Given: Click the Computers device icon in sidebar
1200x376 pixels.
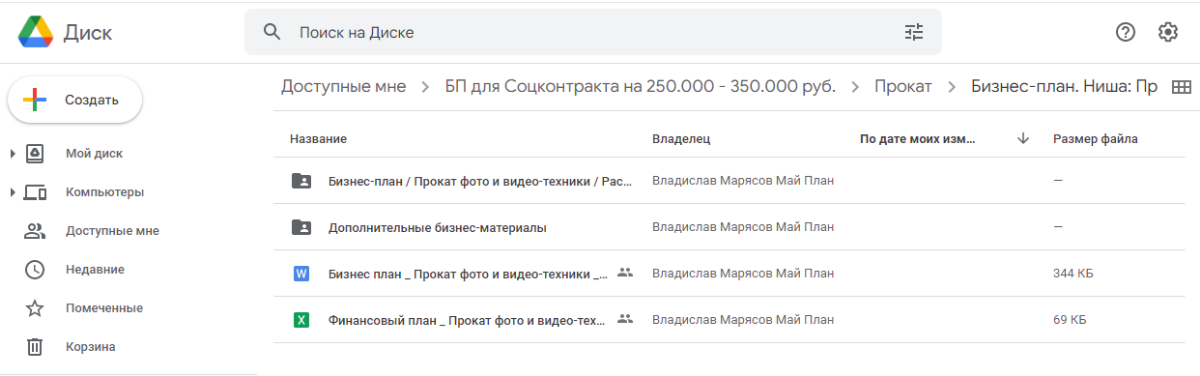Looking at the screenshot, I should click(x=35, y=192).
